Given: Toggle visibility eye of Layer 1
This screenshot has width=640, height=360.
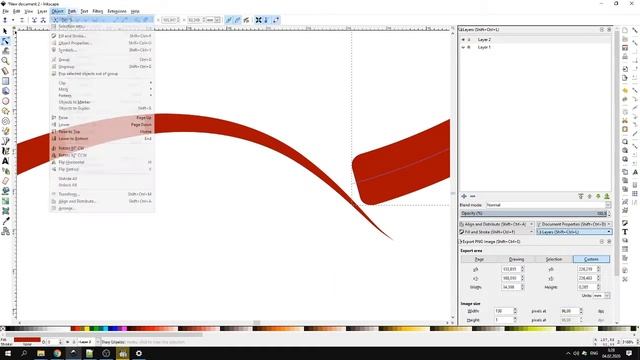Looking at the screenshot, I should (463, 47).
